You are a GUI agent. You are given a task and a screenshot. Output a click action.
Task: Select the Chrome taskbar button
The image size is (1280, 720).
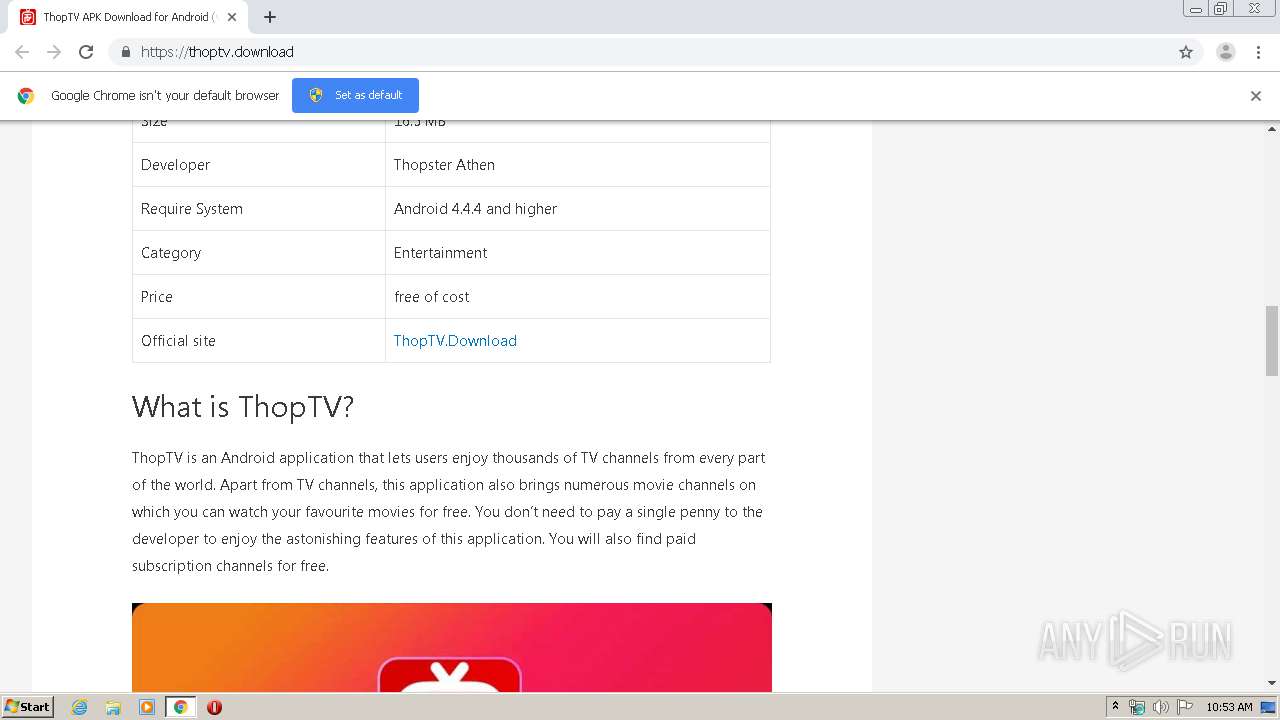point(180,707)
